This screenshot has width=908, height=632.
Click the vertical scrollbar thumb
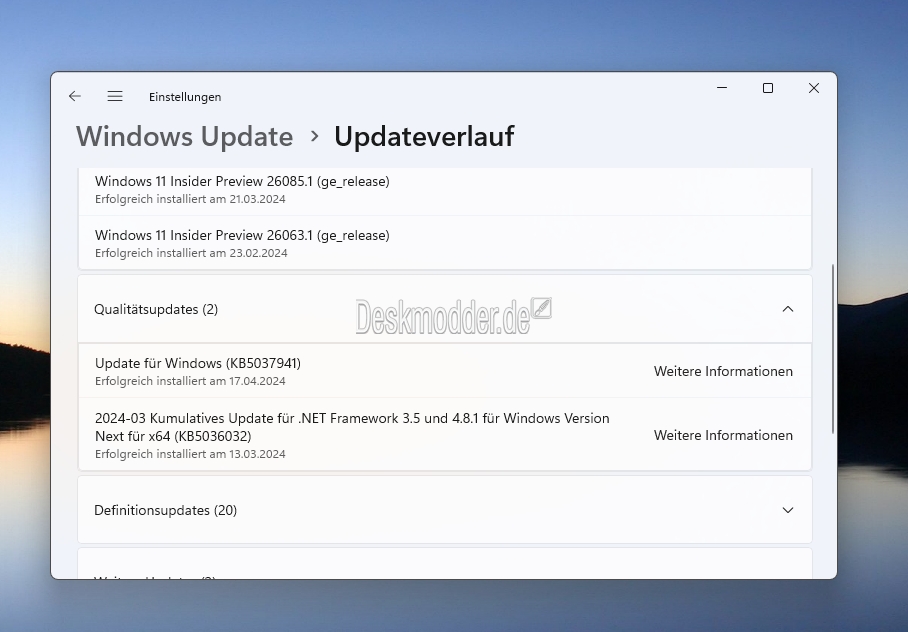[x=833, y=348]
